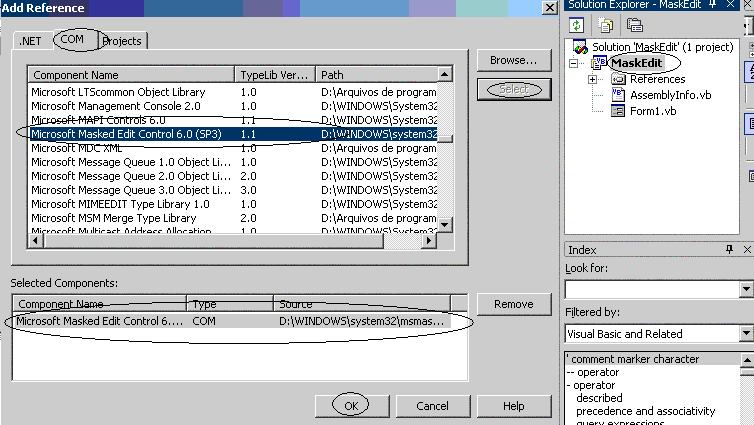Click the Look for input field
The image size is (754, 425).
pos(653,289)
